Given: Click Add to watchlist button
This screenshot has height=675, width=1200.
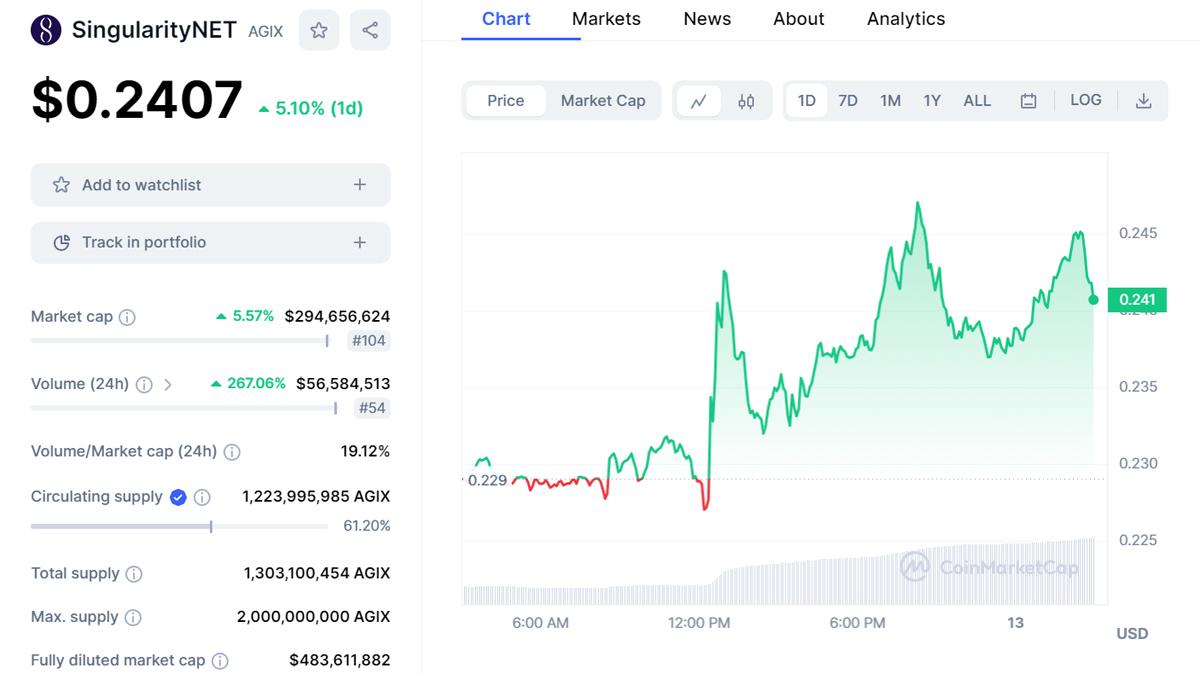Looking at the screenshot, I should [210, 185].
